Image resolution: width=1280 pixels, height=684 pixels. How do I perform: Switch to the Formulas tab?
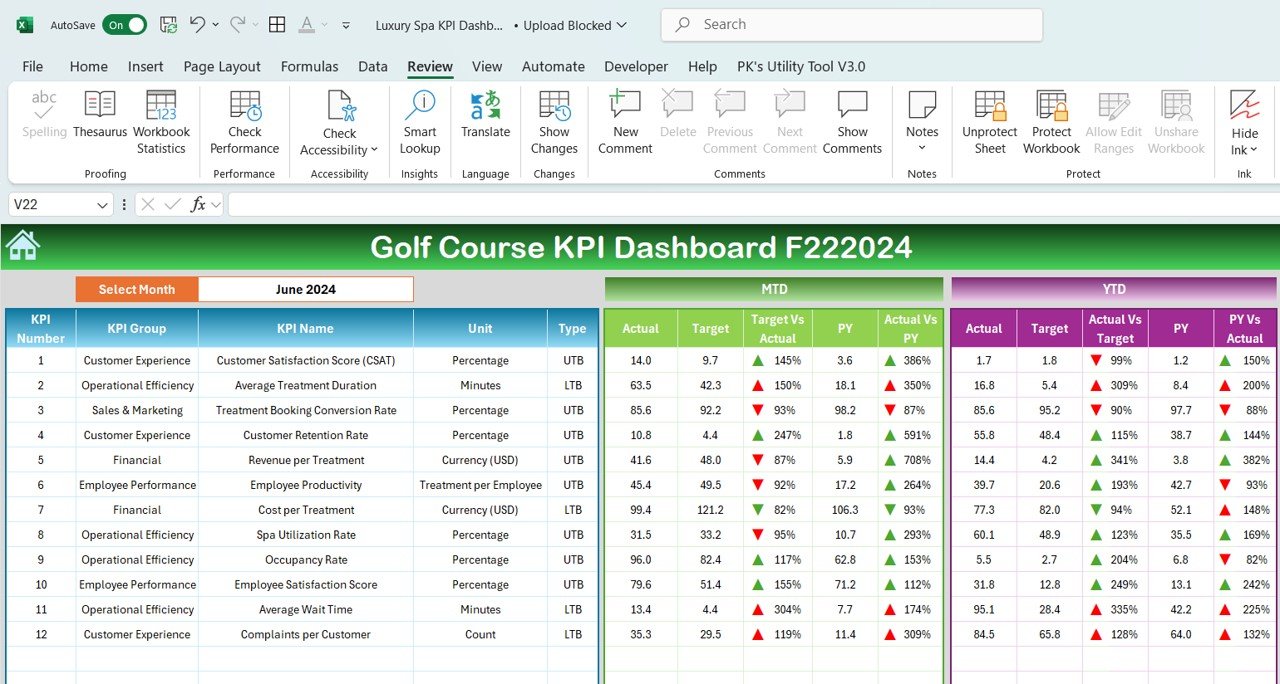[309, 66]
